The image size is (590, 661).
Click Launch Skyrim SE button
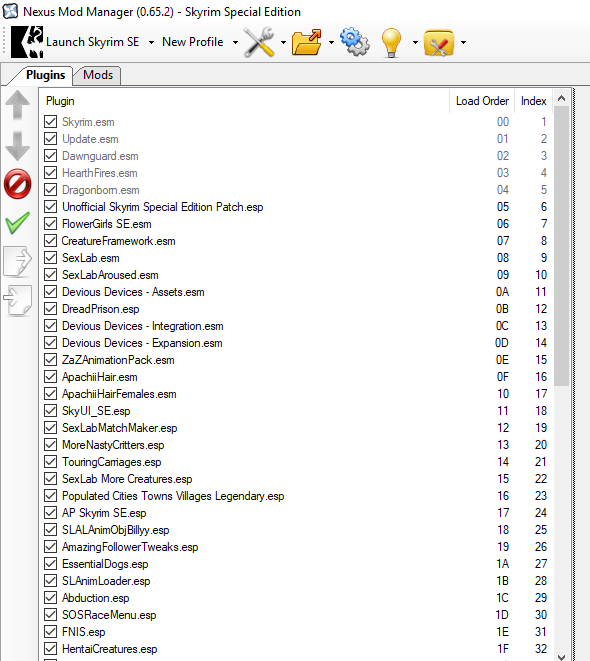[x=92, y=42]
